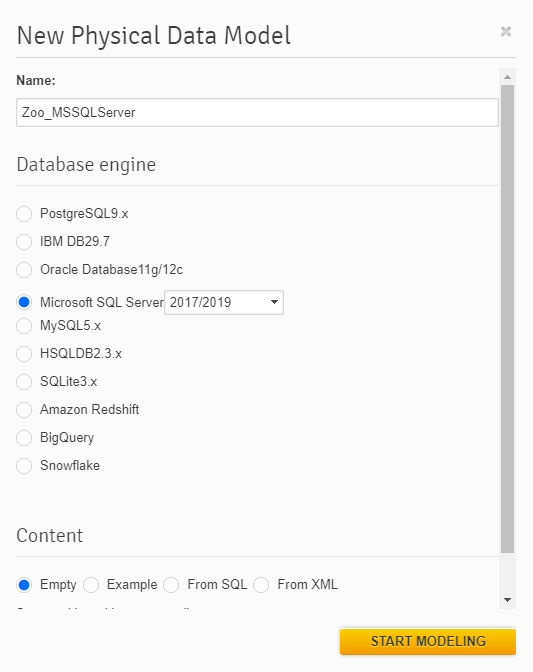533x672 pixels.
Task: Open SQL Server version 2017/2019 dropdown
Action: point(224,302)
